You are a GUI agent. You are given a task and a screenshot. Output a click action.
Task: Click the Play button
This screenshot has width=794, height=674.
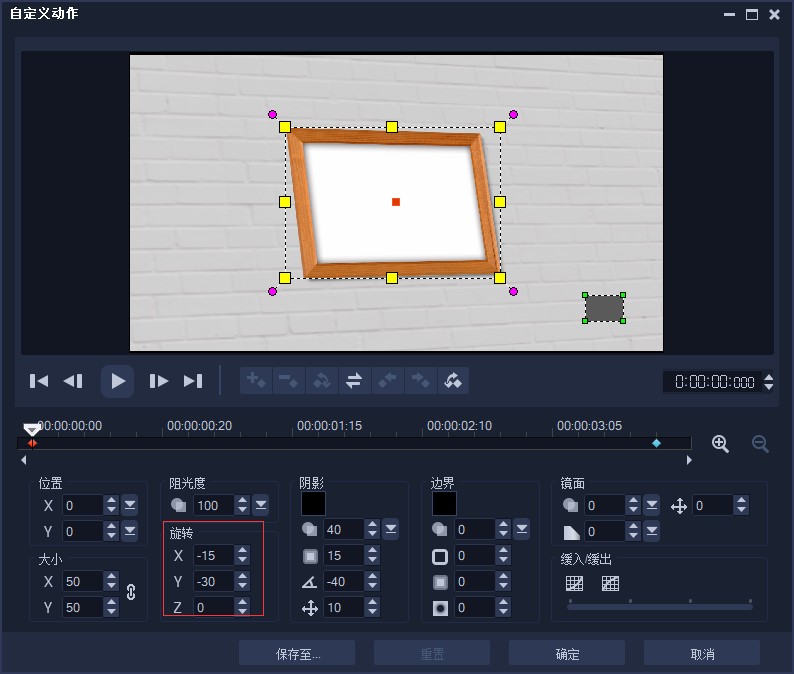tap(118, 380)
